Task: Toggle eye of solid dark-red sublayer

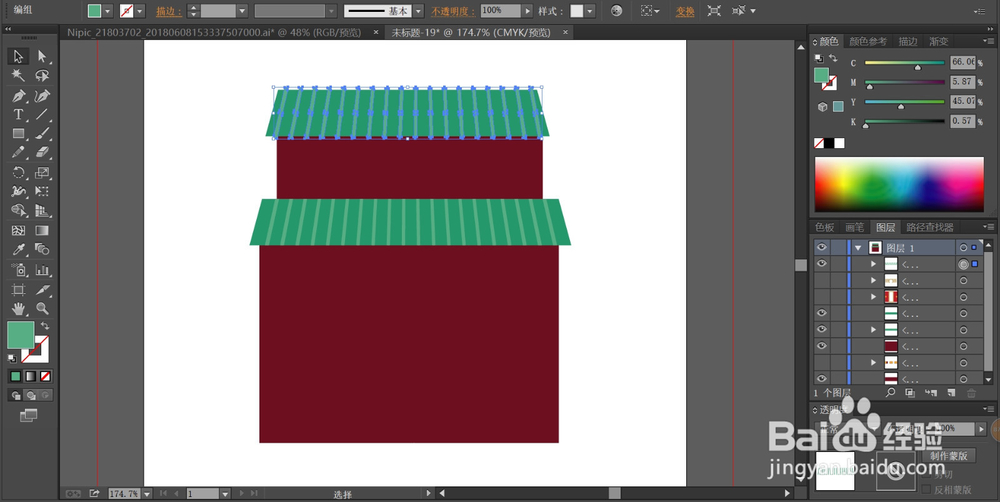Action: click(821, 346)
